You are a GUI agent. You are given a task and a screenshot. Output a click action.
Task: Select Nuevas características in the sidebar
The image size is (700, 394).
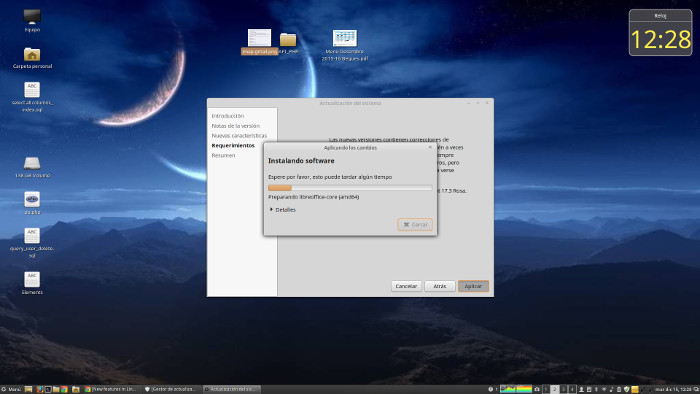click(239, 136)
